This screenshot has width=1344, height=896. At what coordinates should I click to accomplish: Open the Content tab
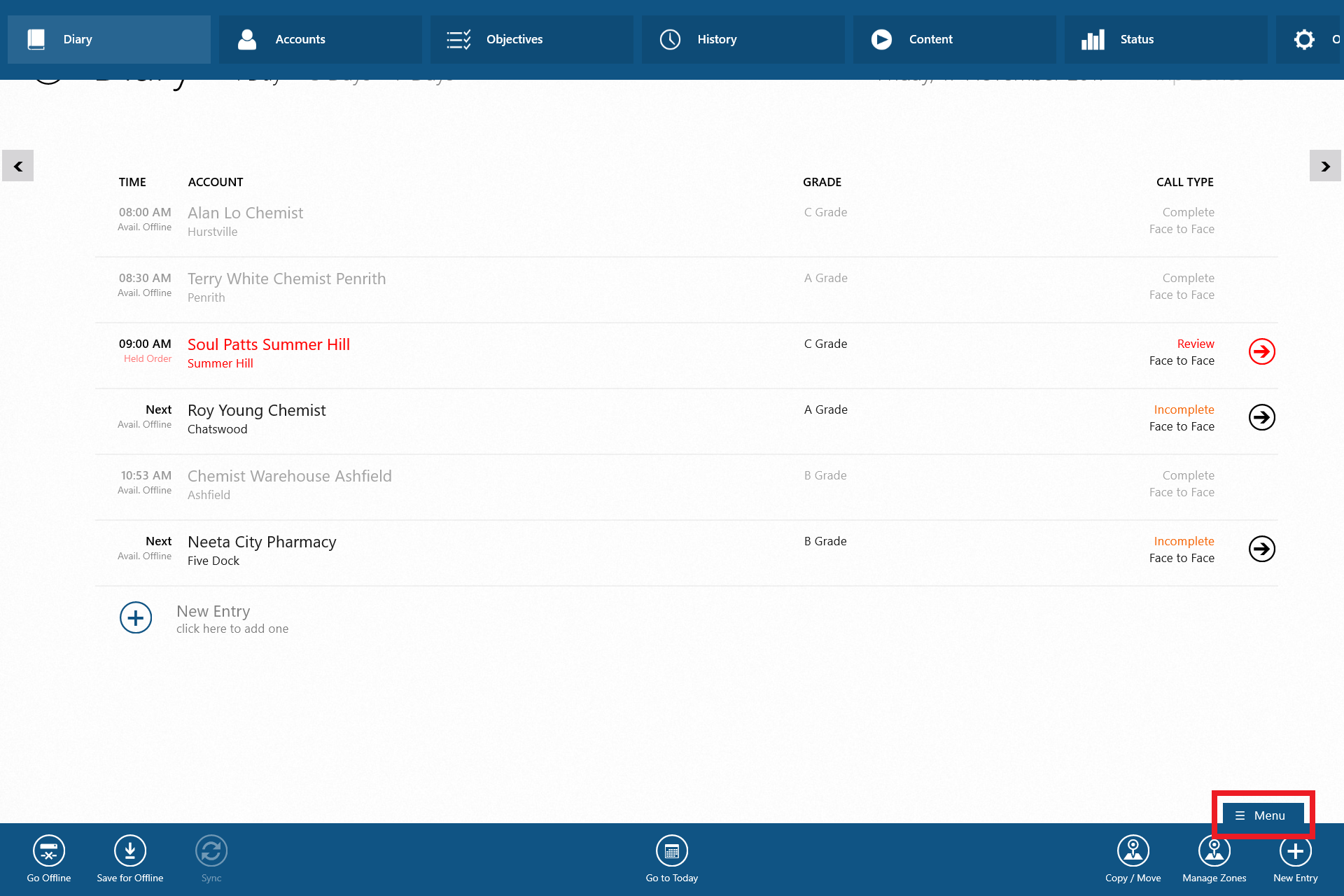[x=954, y=39]
